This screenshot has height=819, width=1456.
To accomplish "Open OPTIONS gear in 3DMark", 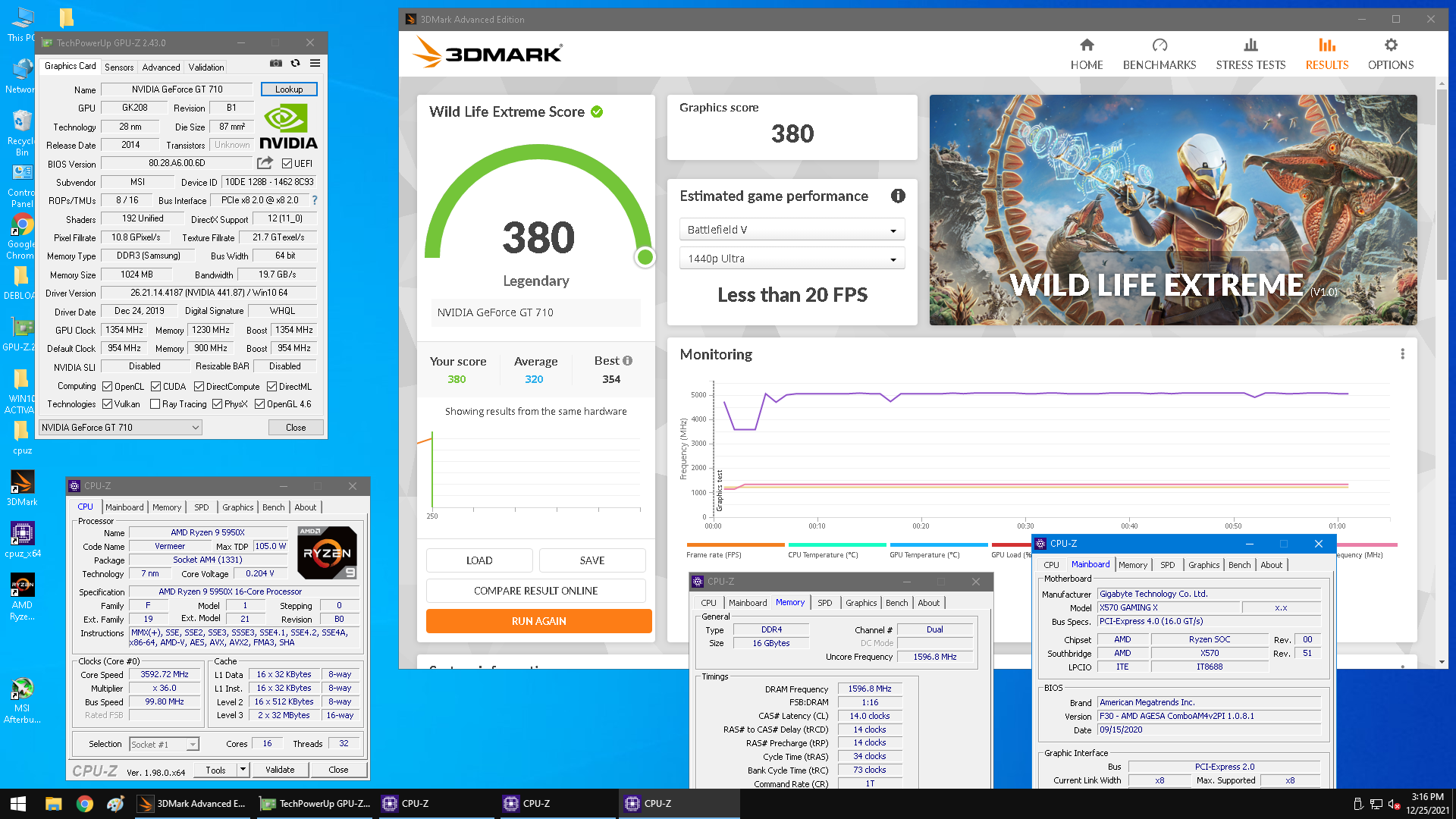I will coord(1391,55).
